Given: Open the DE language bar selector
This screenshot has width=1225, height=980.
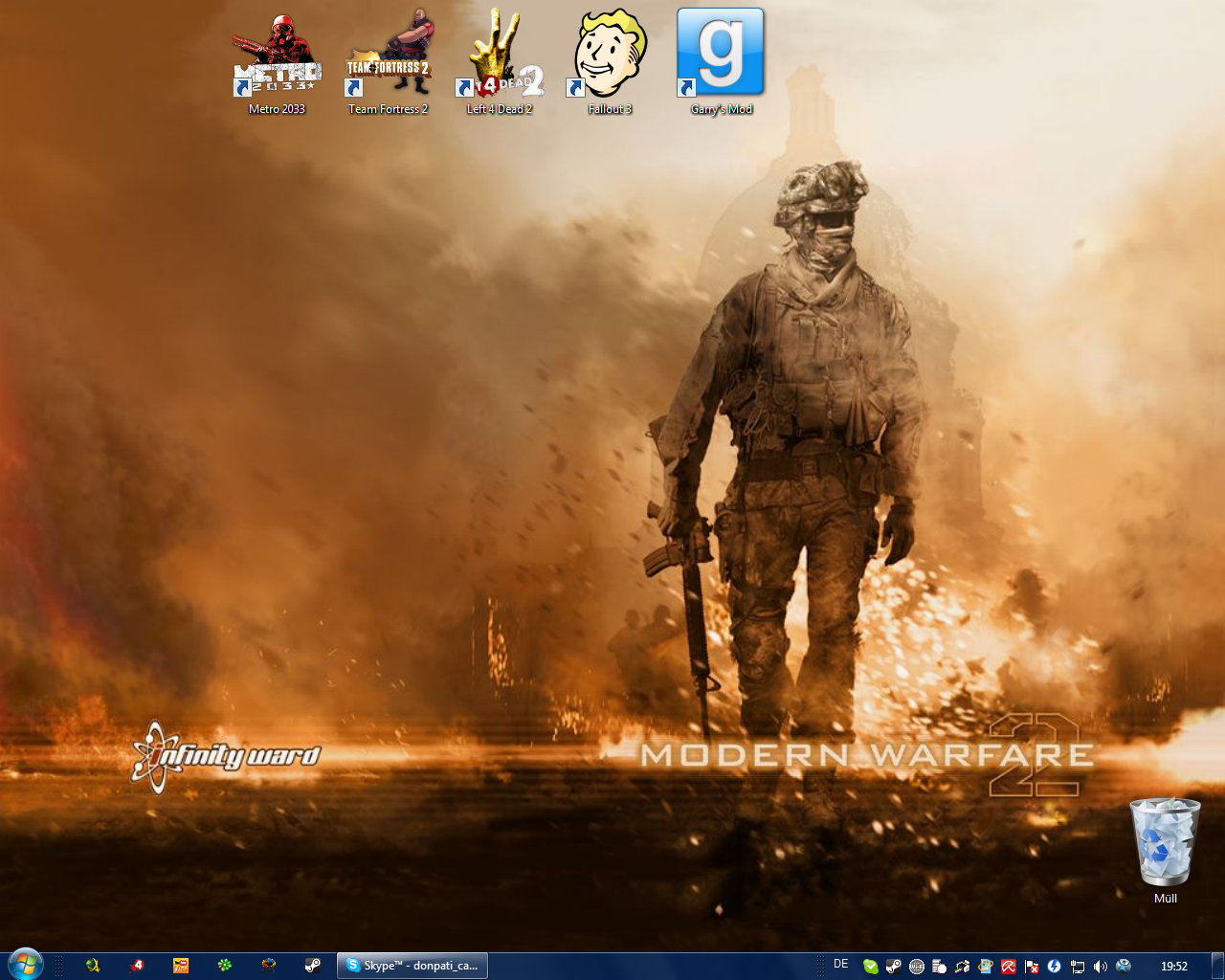Looking at the screenshot, I should [x=840, y=965].
